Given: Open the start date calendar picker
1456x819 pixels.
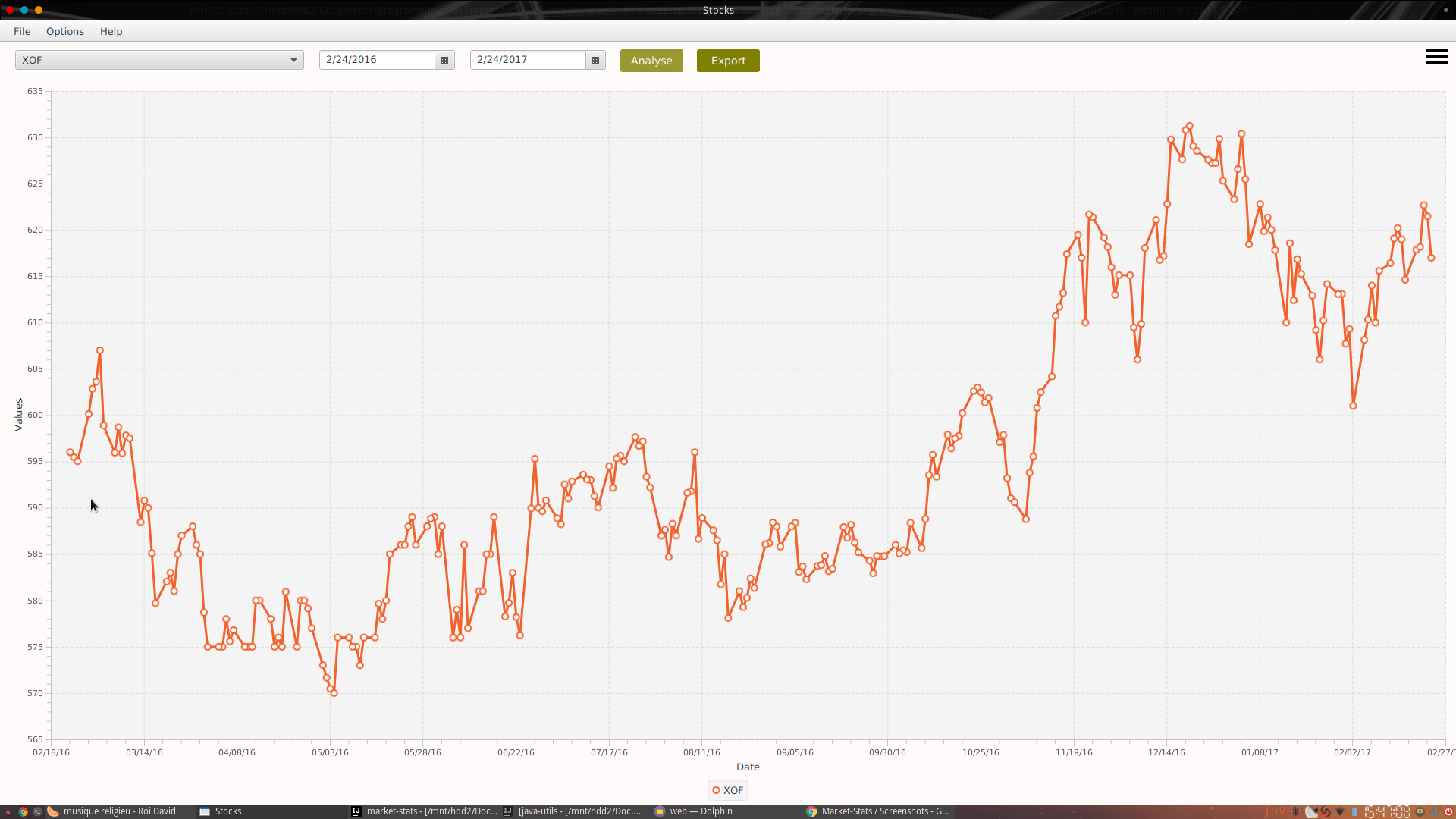Looking at the screenshot, I should (x=444, y=60).
